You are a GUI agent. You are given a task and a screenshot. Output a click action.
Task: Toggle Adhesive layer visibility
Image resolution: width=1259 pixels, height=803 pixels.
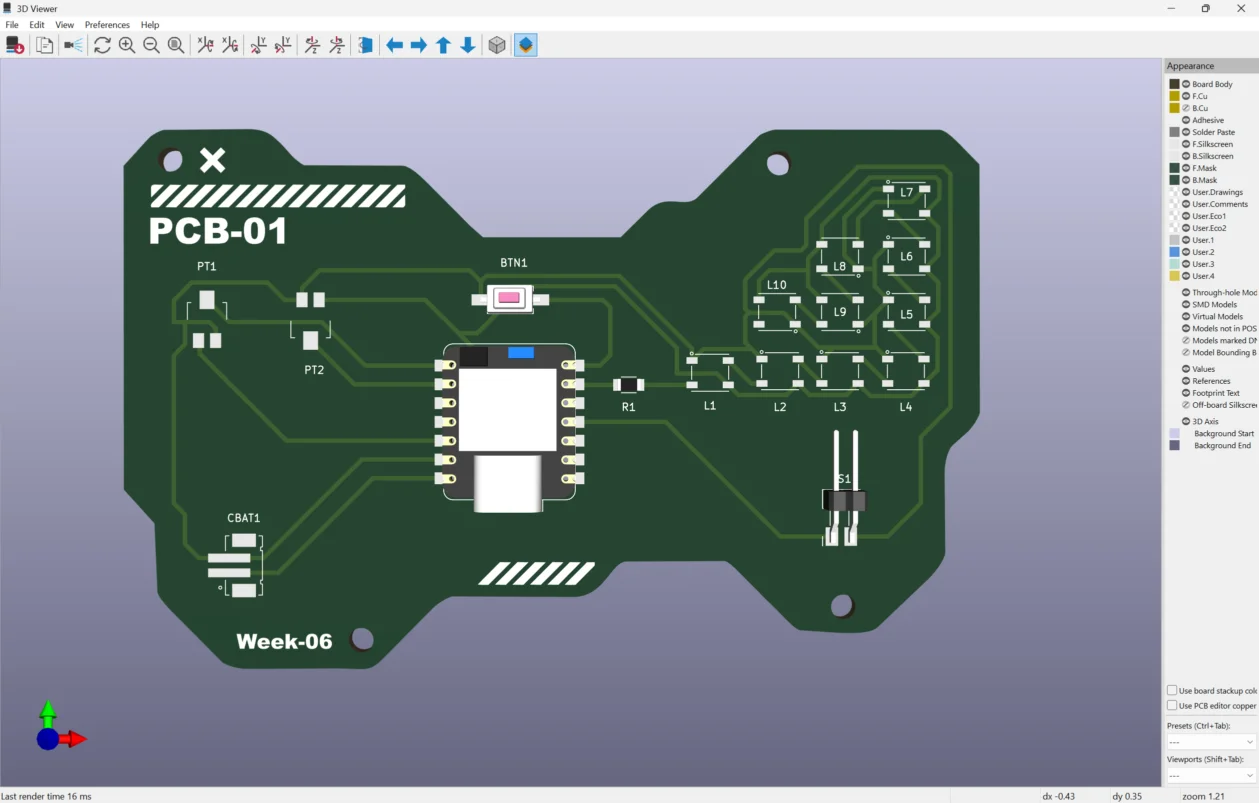1186,120
